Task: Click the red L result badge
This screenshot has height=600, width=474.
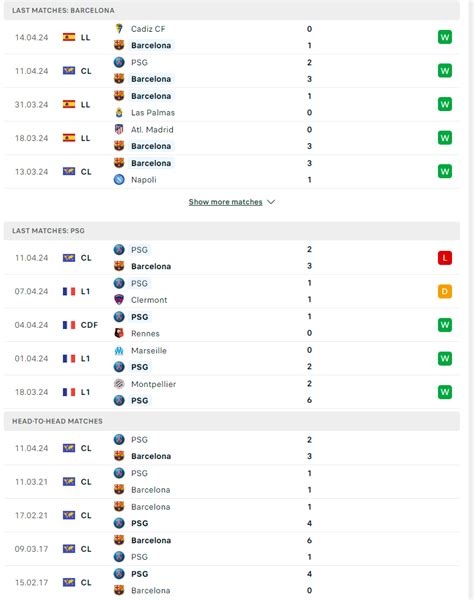Action: point(445,258)
